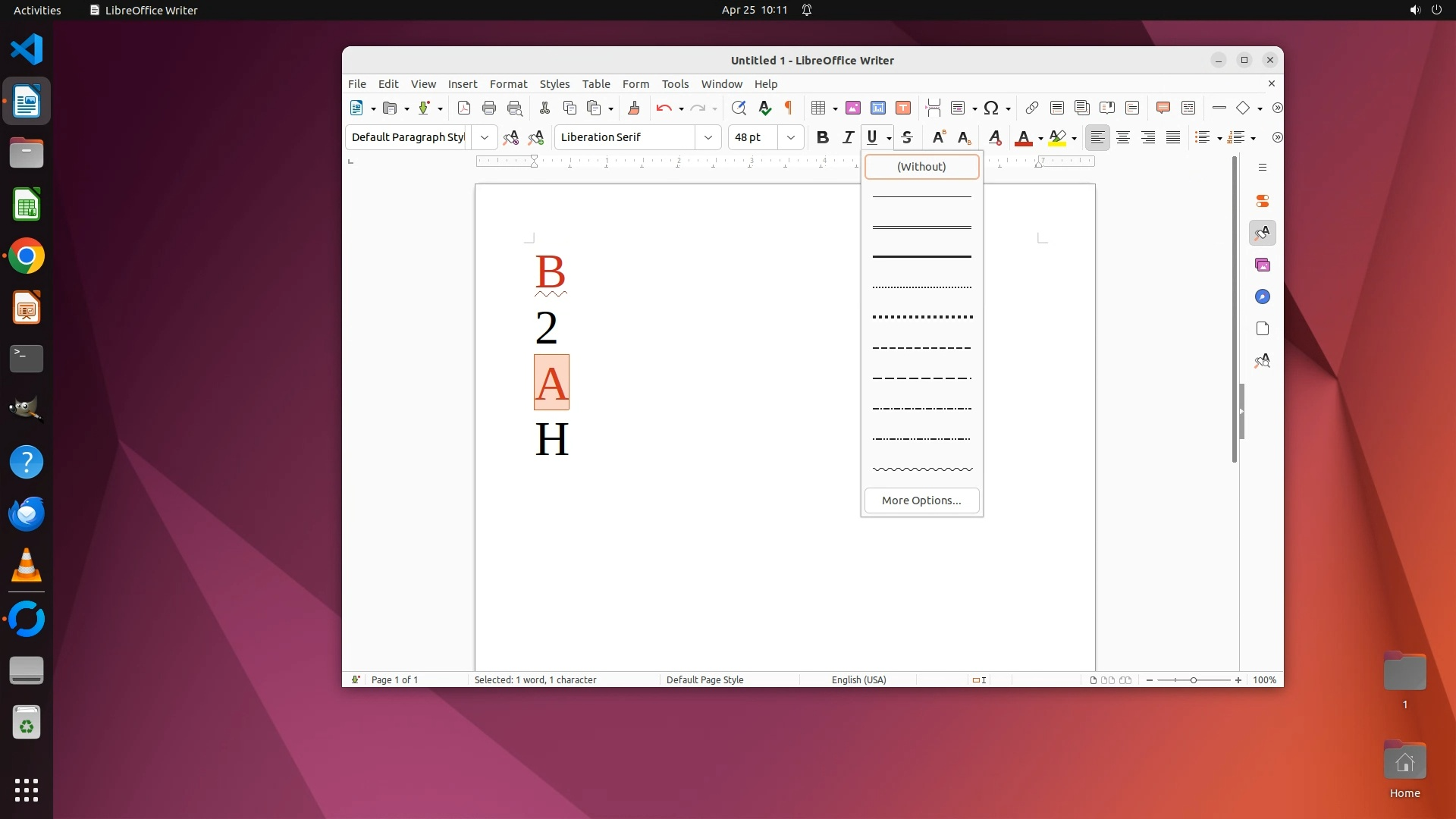Click the Export as PDF icon
The width and height of the screenshot is (1456, 819).
tap(464, 108)
